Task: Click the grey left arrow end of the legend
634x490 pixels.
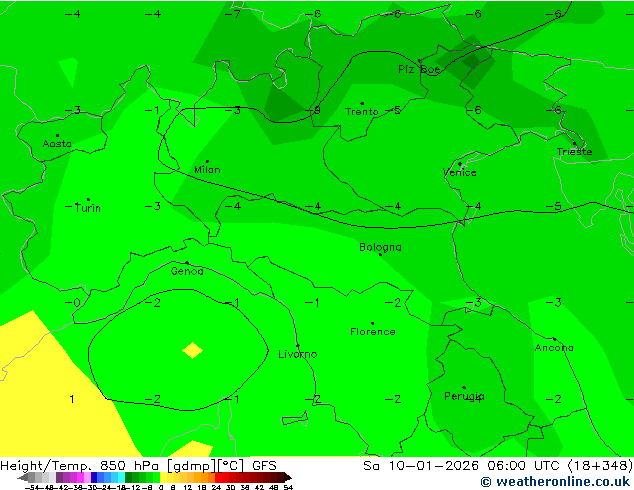Action: click(x=23, y=477)
